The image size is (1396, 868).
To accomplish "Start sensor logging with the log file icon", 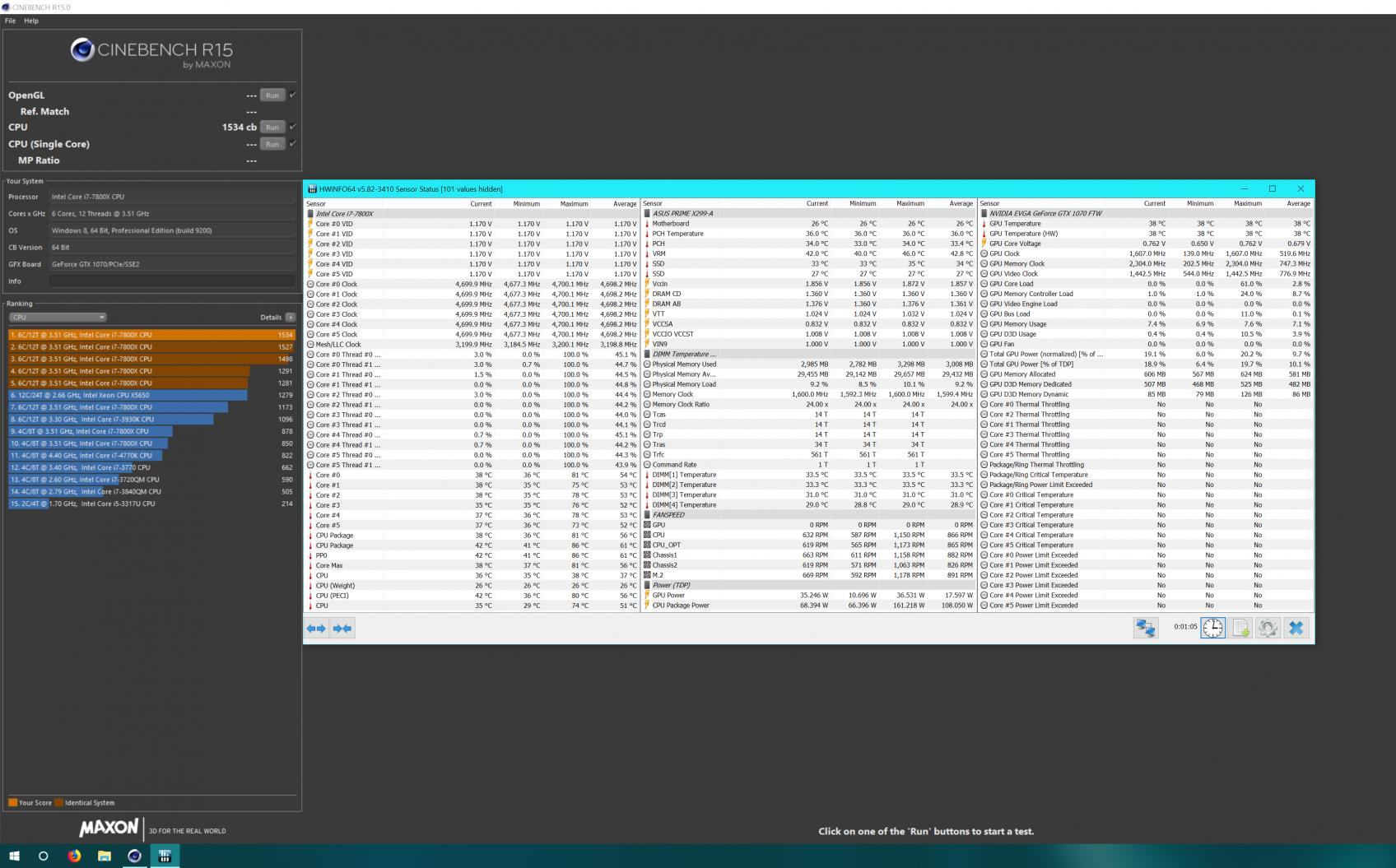I will 1240,628.
